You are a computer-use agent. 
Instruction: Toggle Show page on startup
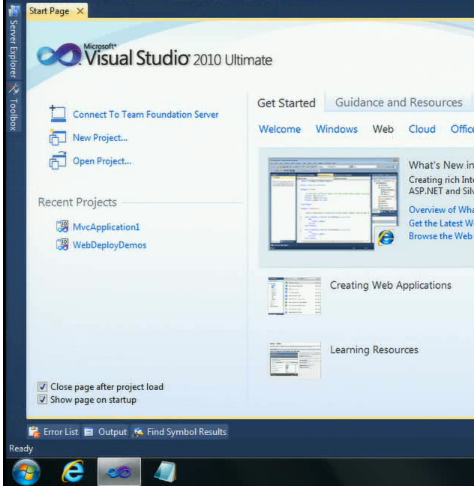click(42, 399)
